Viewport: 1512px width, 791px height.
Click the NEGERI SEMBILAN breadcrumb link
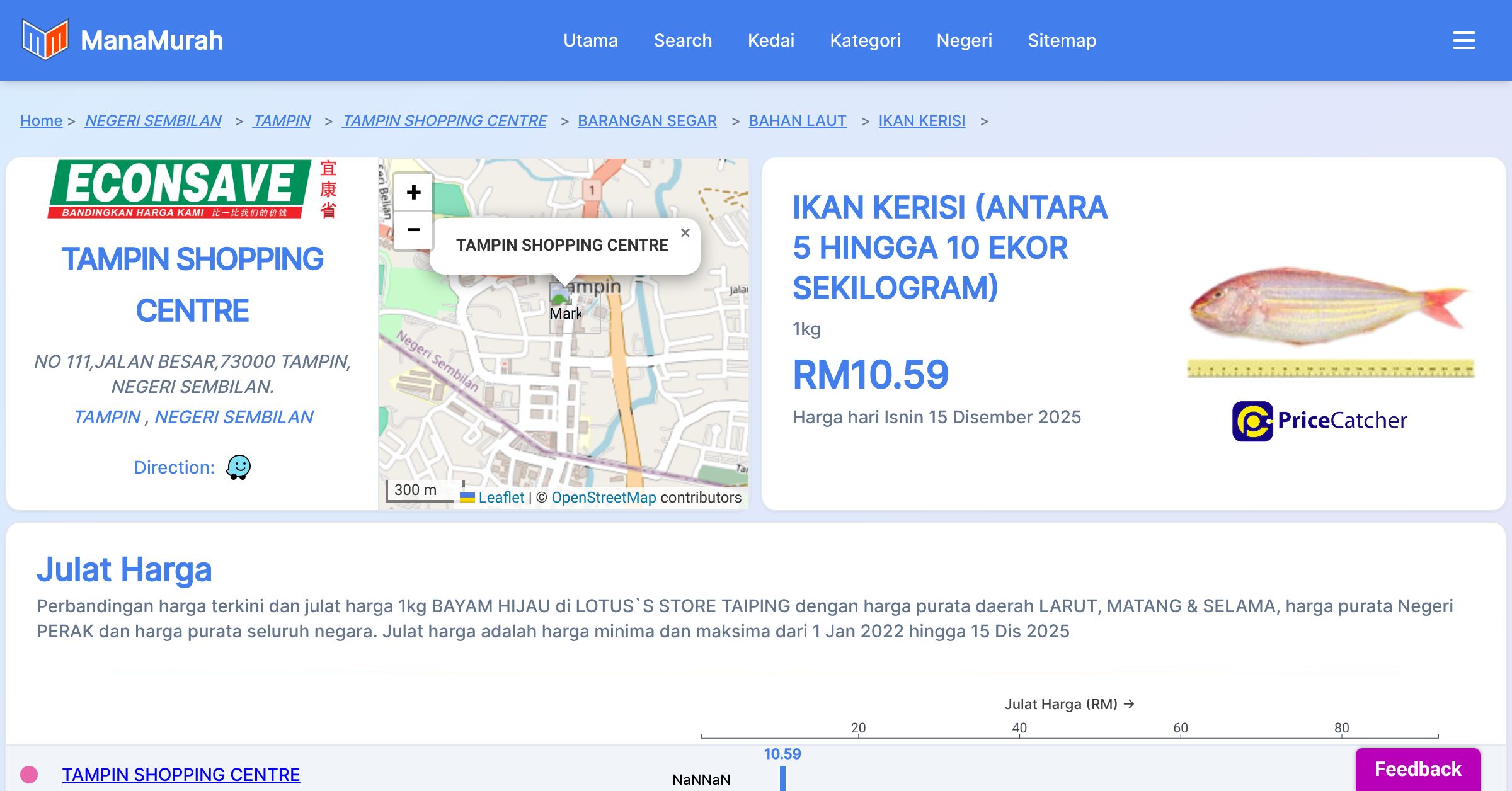pyautogui.click(x=153, y=120)
